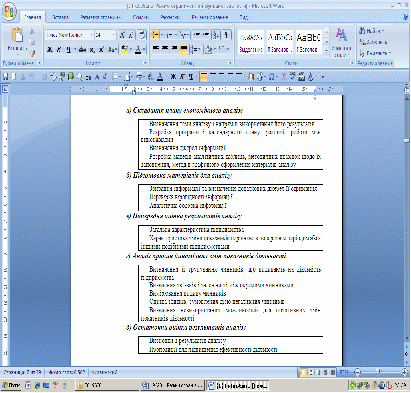Click the Find button in the Editing group
This screenshot has width=411, height=393.
click(x=372, y=31)
